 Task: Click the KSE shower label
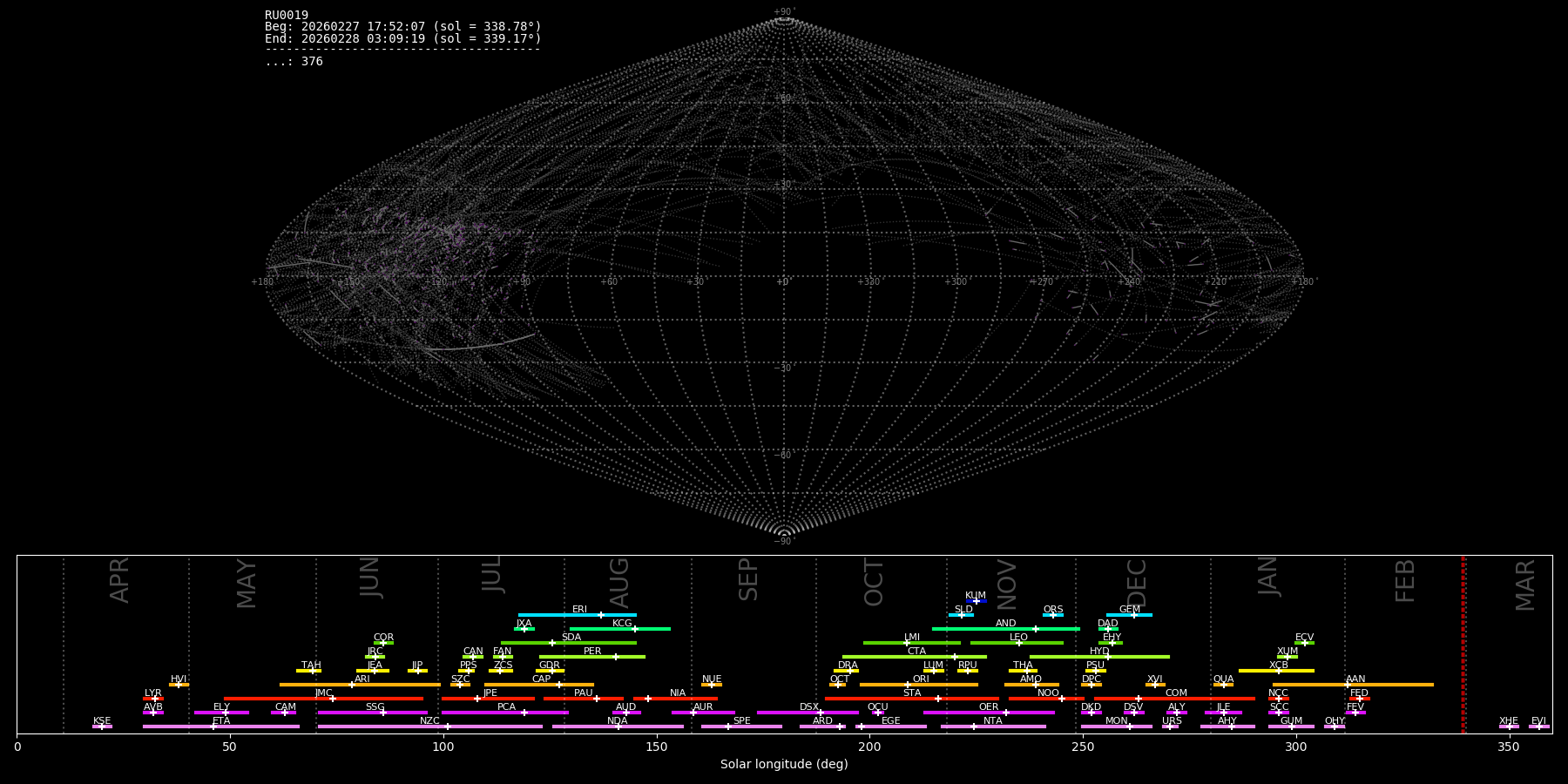(x=102, y=721)
